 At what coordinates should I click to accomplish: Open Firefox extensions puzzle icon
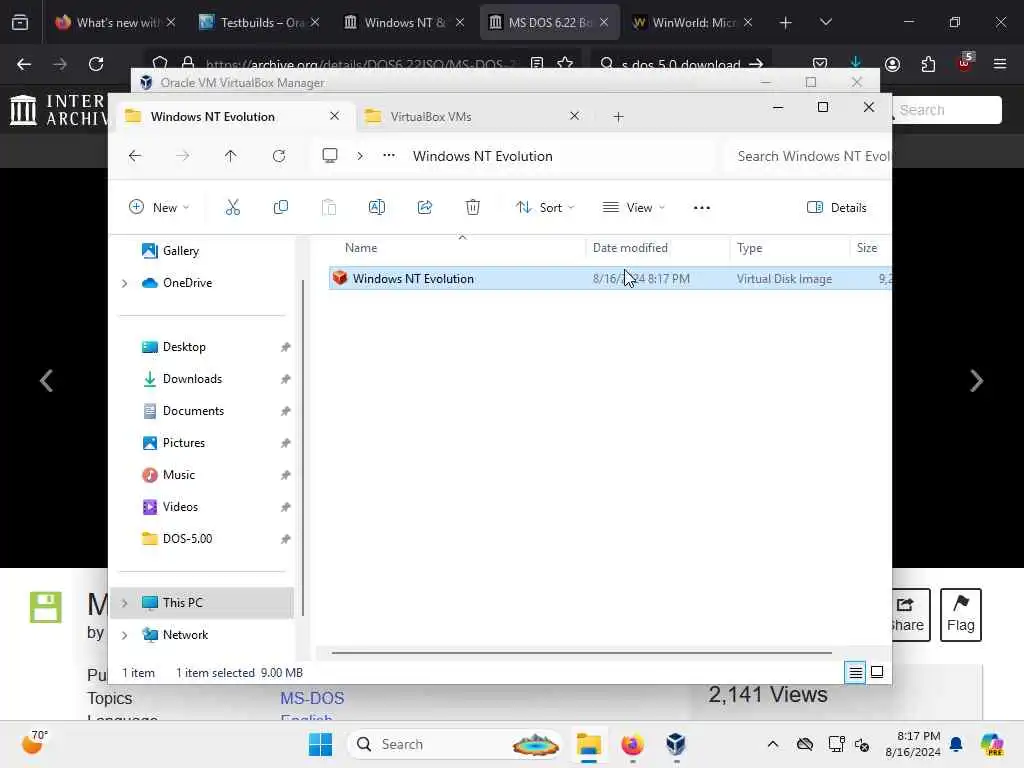(928, 64)
